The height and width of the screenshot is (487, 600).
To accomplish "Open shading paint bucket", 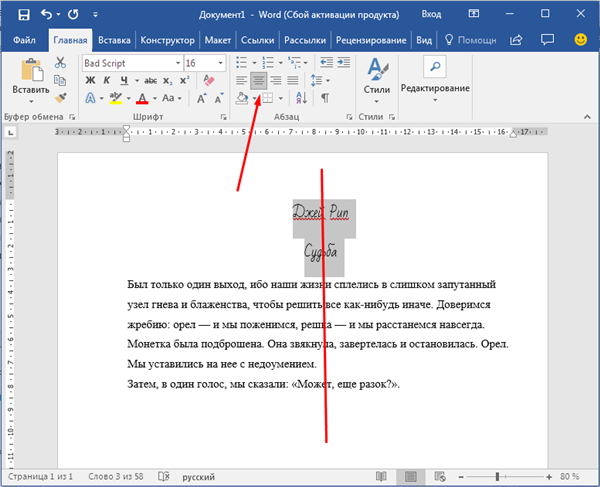I will tap(241, 98).
